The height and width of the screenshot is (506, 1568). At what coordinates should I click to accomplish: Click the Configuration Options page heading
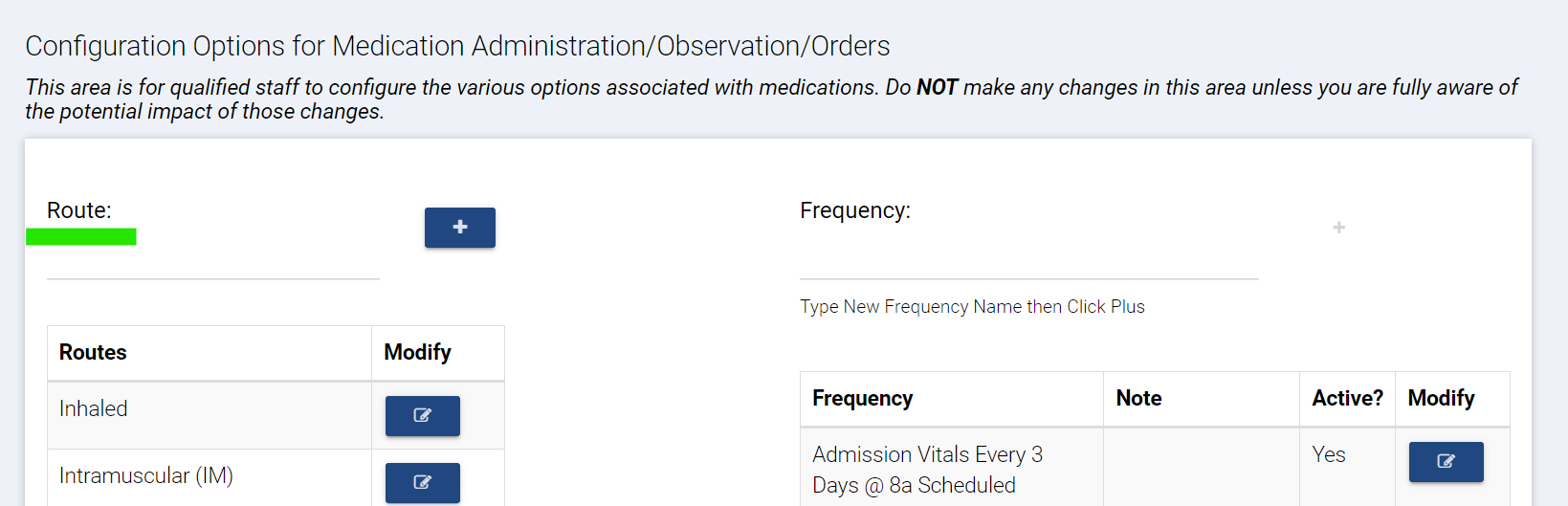click(457, 46)
